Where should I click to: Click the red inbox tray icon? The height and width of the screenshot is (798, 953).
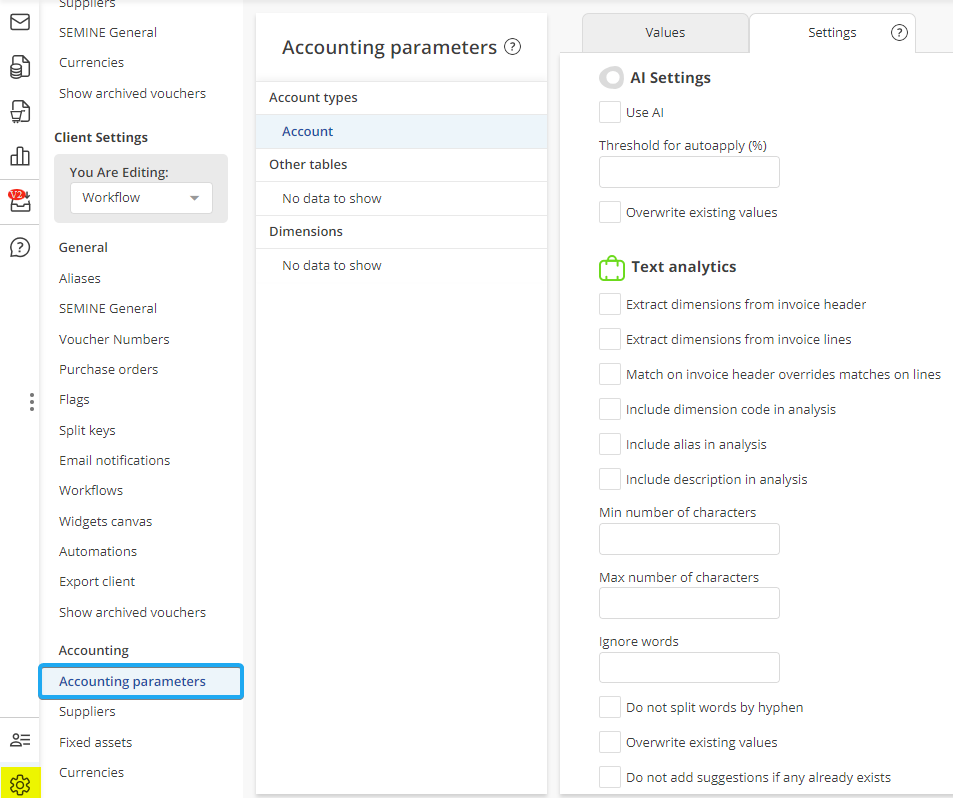pyautogui.click(x=20, y=201)
